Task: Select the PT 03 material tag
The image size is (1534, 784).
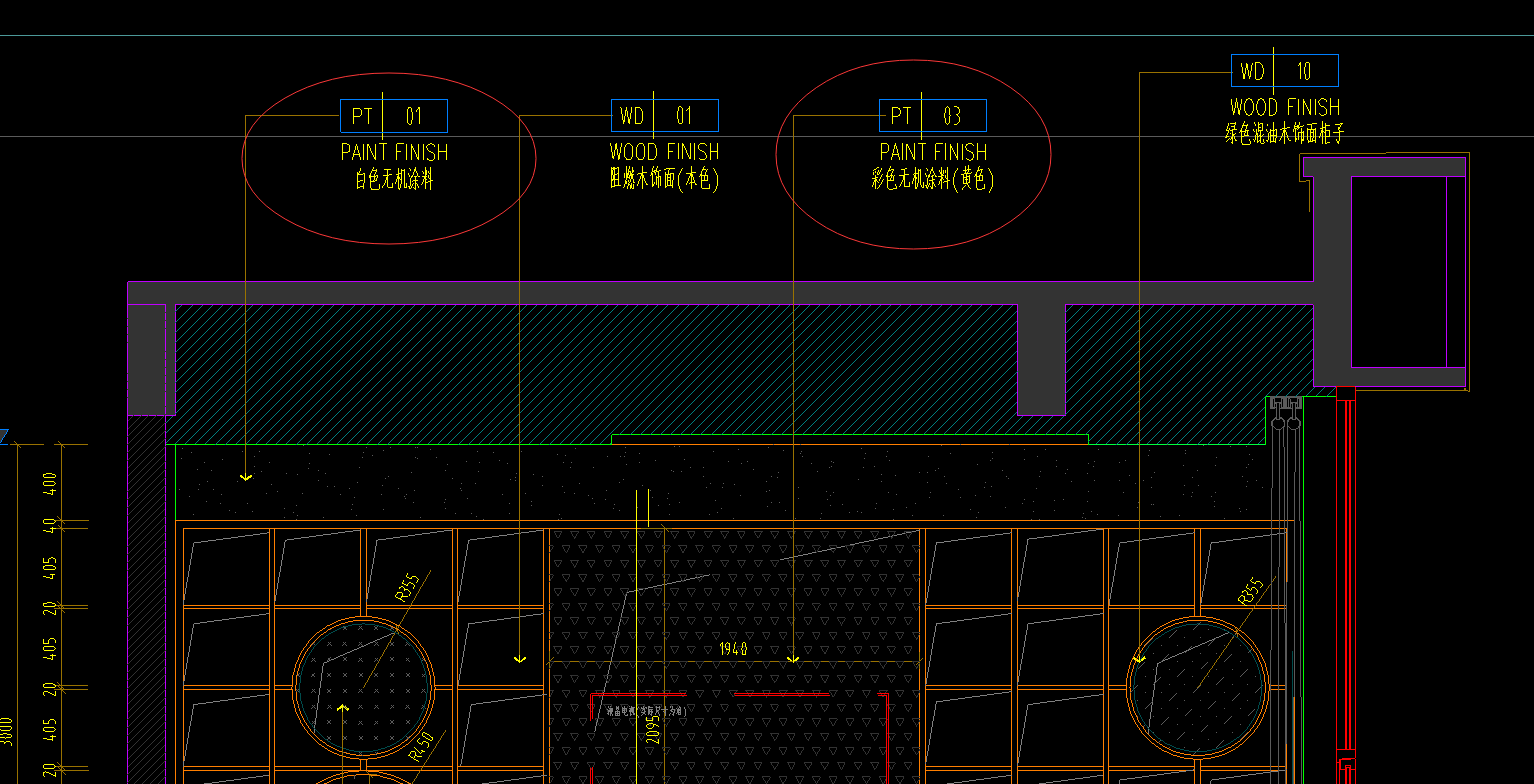Action: click(x=933, y=116)
